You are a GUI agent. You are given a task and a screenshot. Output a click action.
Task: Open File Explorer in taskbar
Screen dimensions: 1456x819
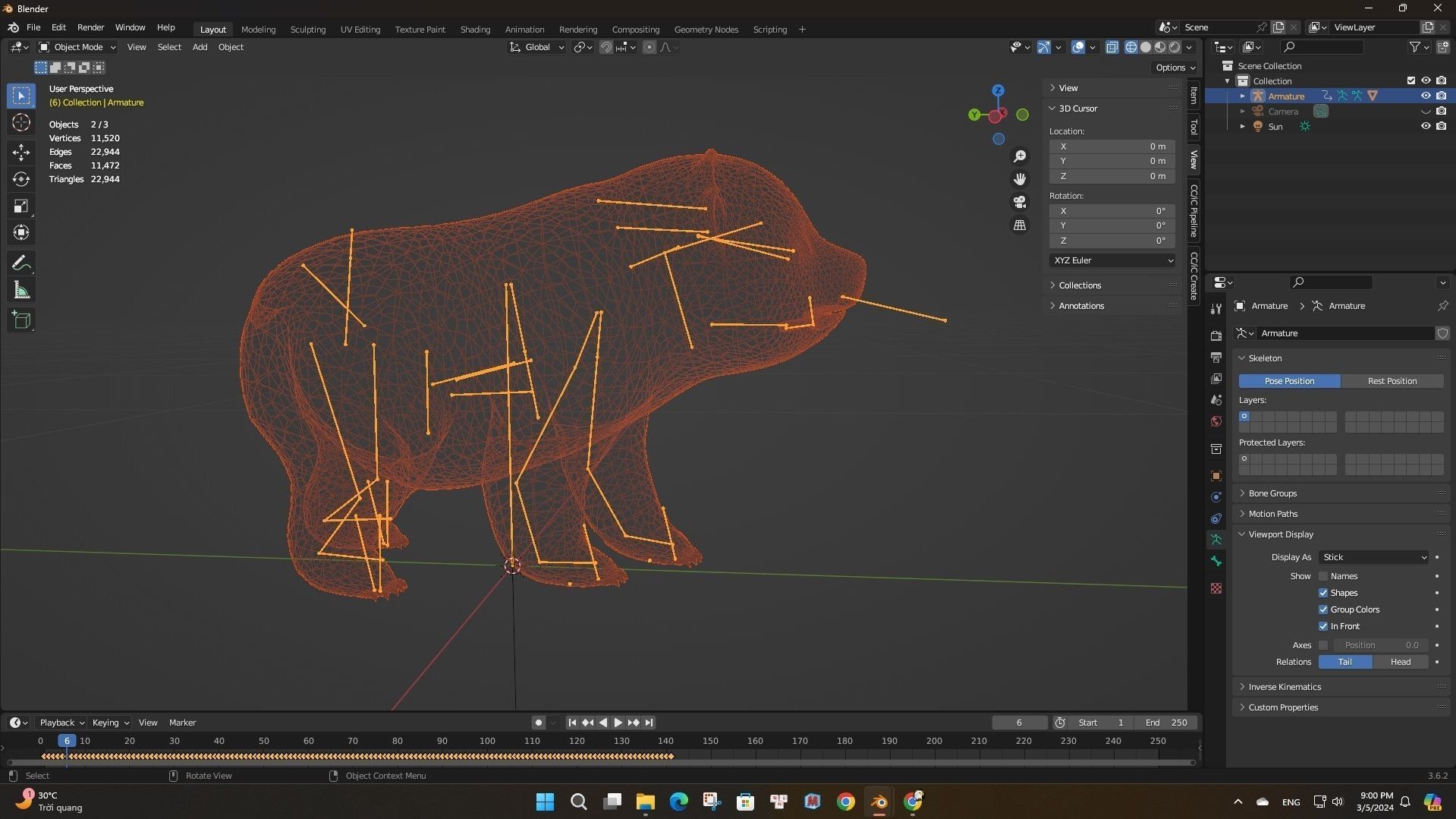645,802
